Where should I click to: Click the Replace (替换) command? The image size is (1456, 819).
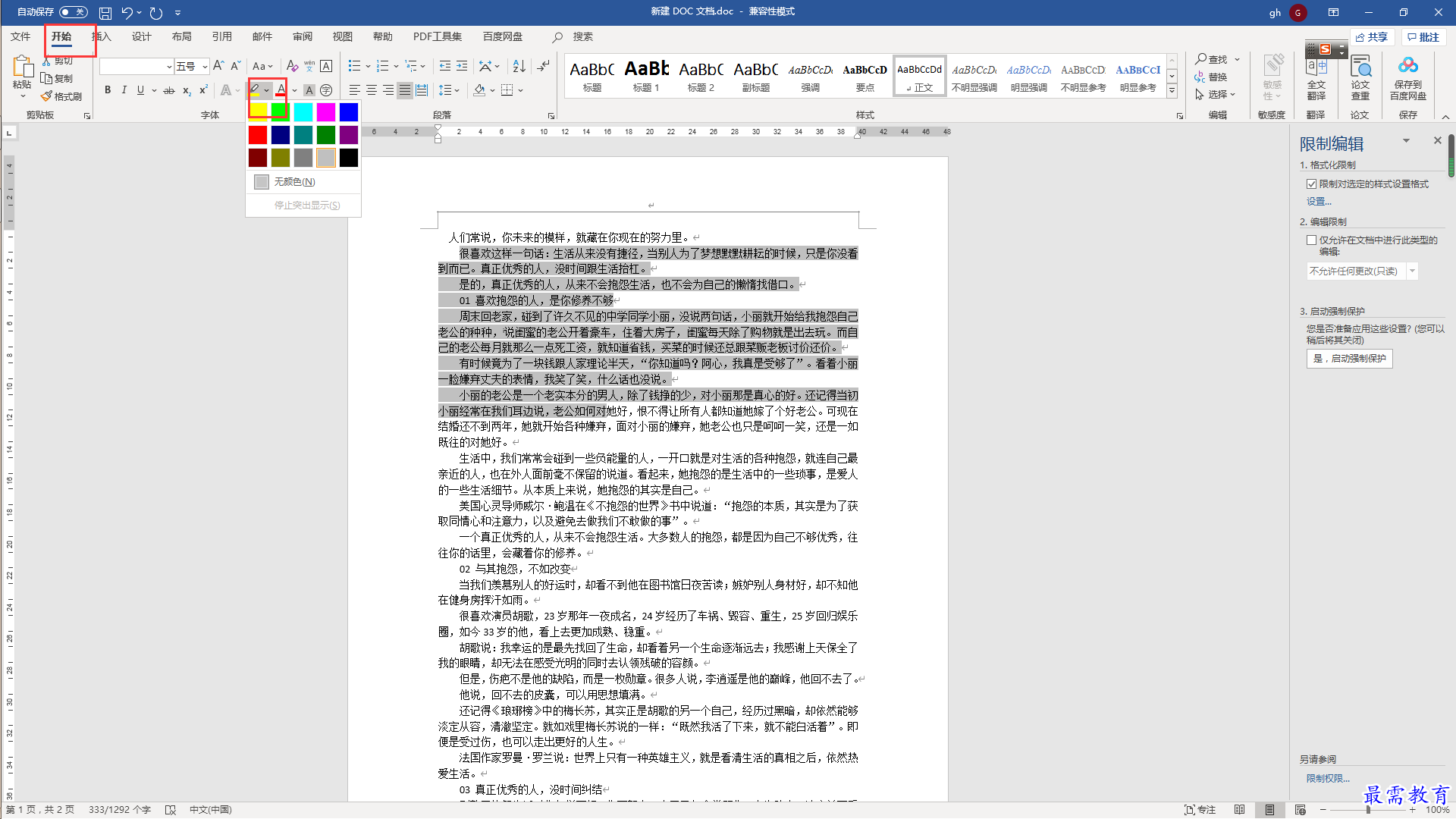1211,77
